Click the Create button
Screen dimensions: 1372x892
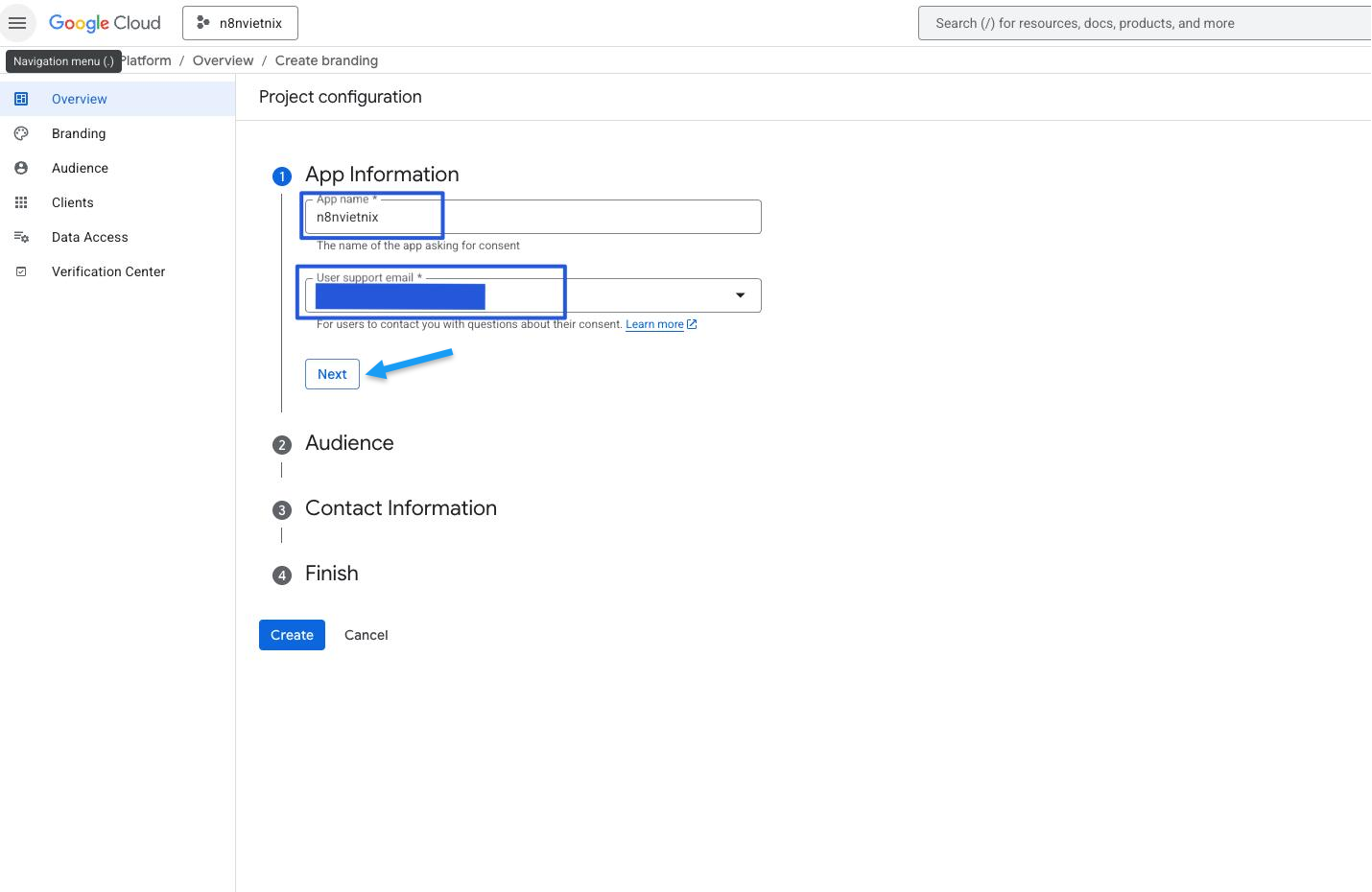[292, 635]
